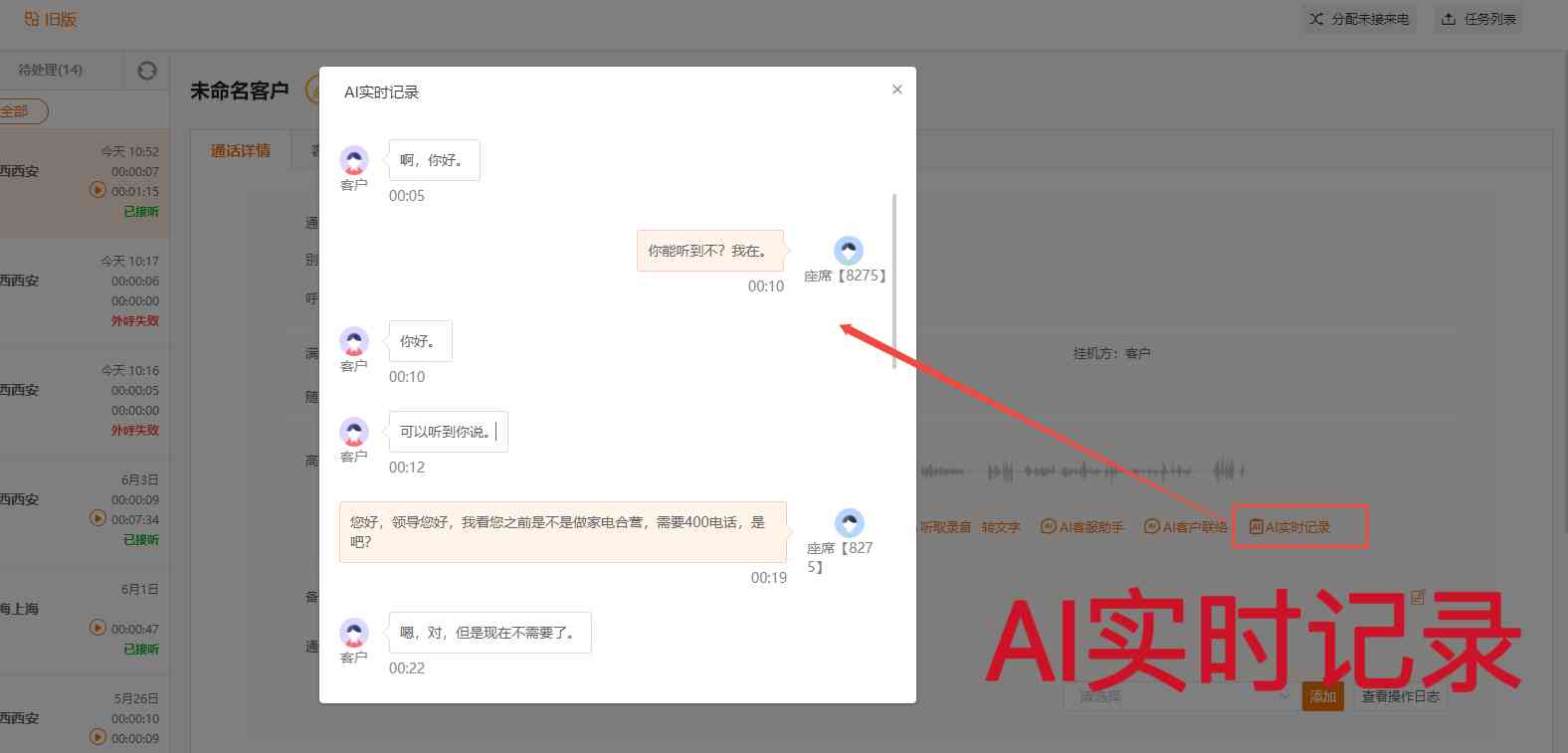Click the 外呼失败 status on 今天 10:17 call
This screenshot has width=1568, height=753.
(135, 320)
